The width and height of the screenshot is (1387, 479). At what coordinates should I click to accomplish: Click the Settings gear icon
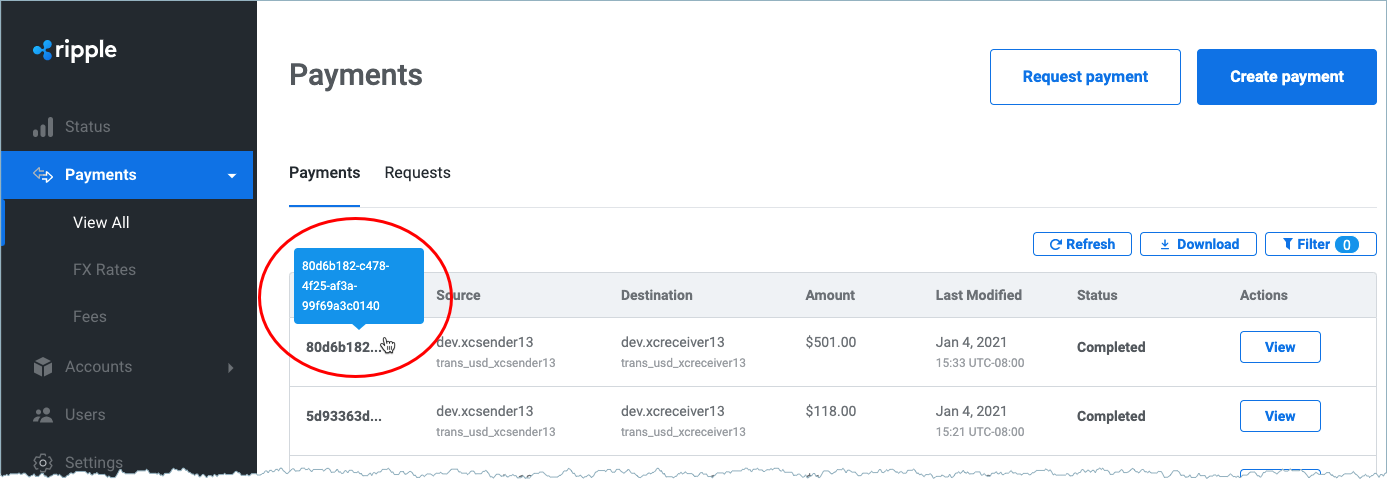coord(42,463)
